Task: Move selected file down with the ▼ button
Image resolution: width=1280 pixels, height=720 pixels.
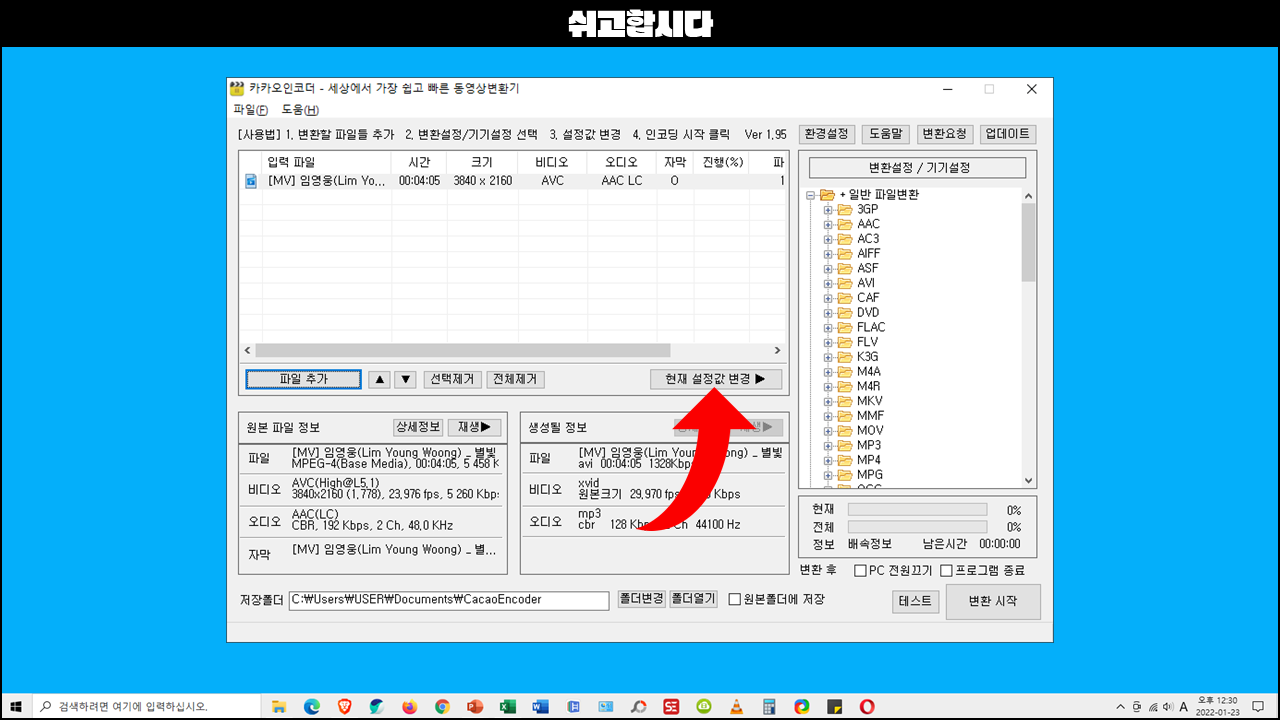Action: pyautogui.click(x=405, y=379)
